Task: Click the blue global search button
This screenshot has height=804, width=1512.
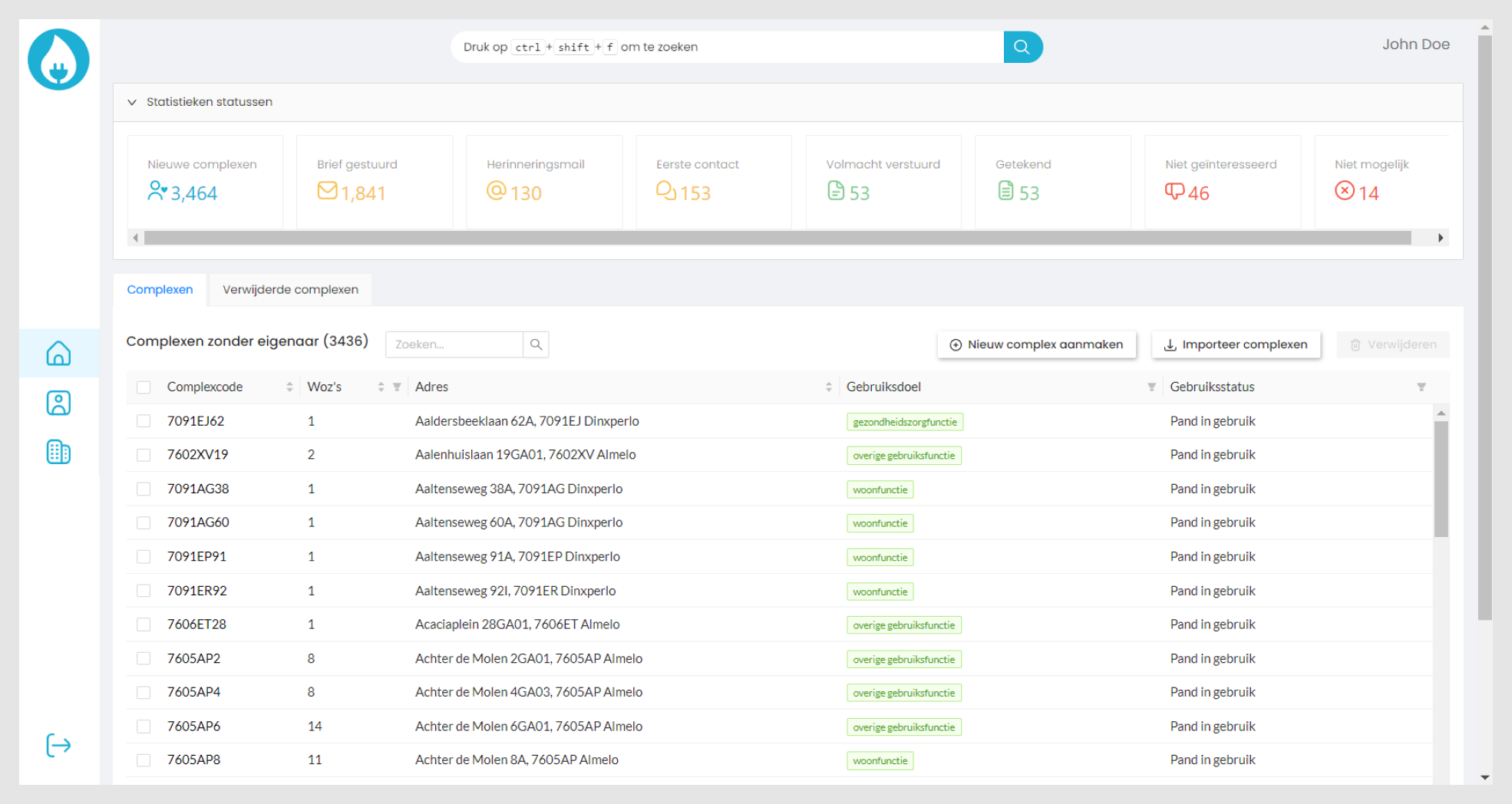Action: click(x=1022, y=47)
